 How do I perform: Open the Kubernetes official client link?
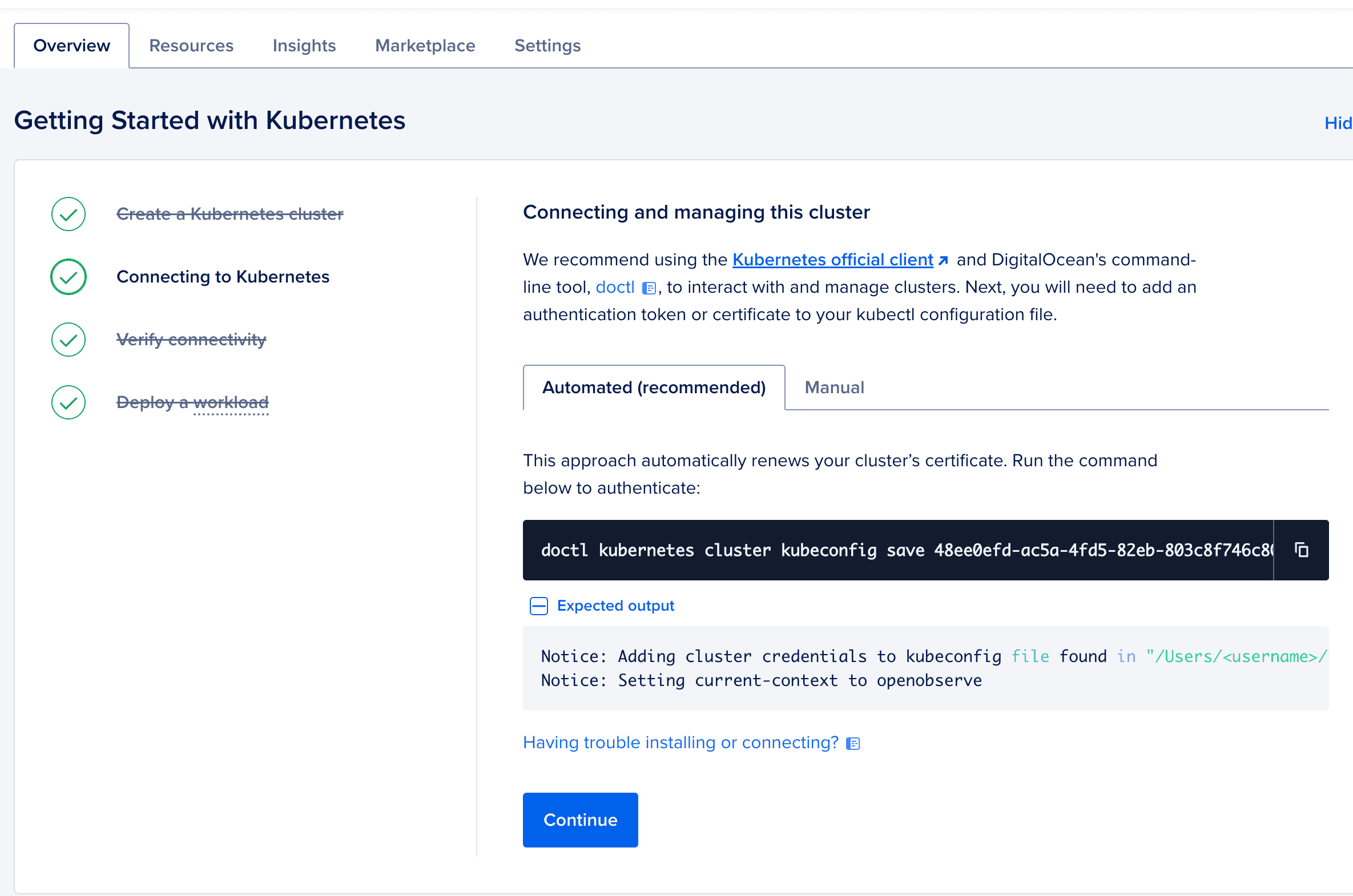click(x=832, y=260)
